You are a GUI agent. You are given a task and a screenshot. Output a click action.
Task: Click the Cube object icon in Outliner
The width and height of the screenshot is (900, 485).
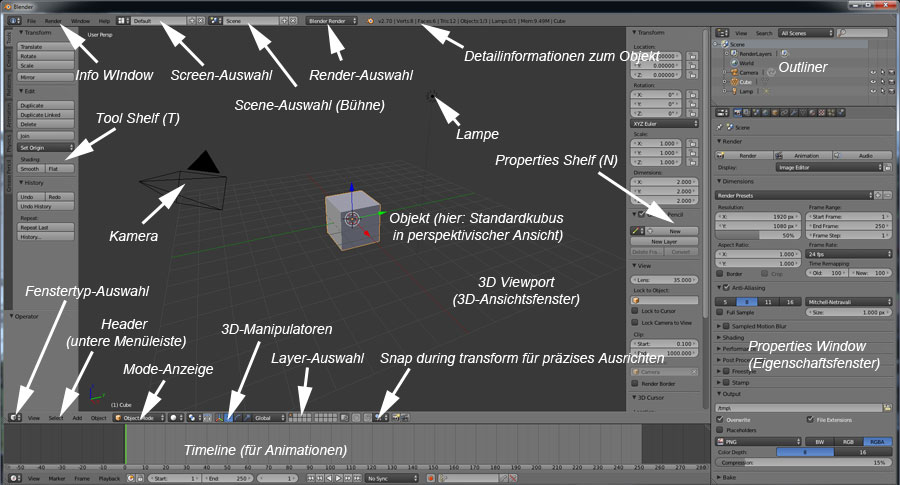(733, 82)
